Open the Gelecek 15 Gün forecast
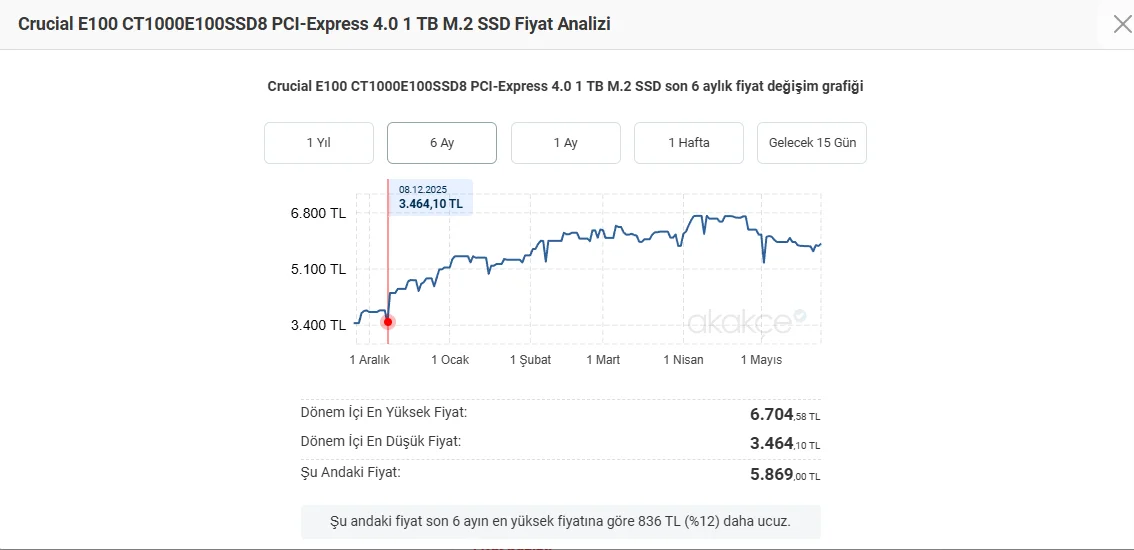The height and width of the screenshot is (550, 1134). (x=811, y=143)
